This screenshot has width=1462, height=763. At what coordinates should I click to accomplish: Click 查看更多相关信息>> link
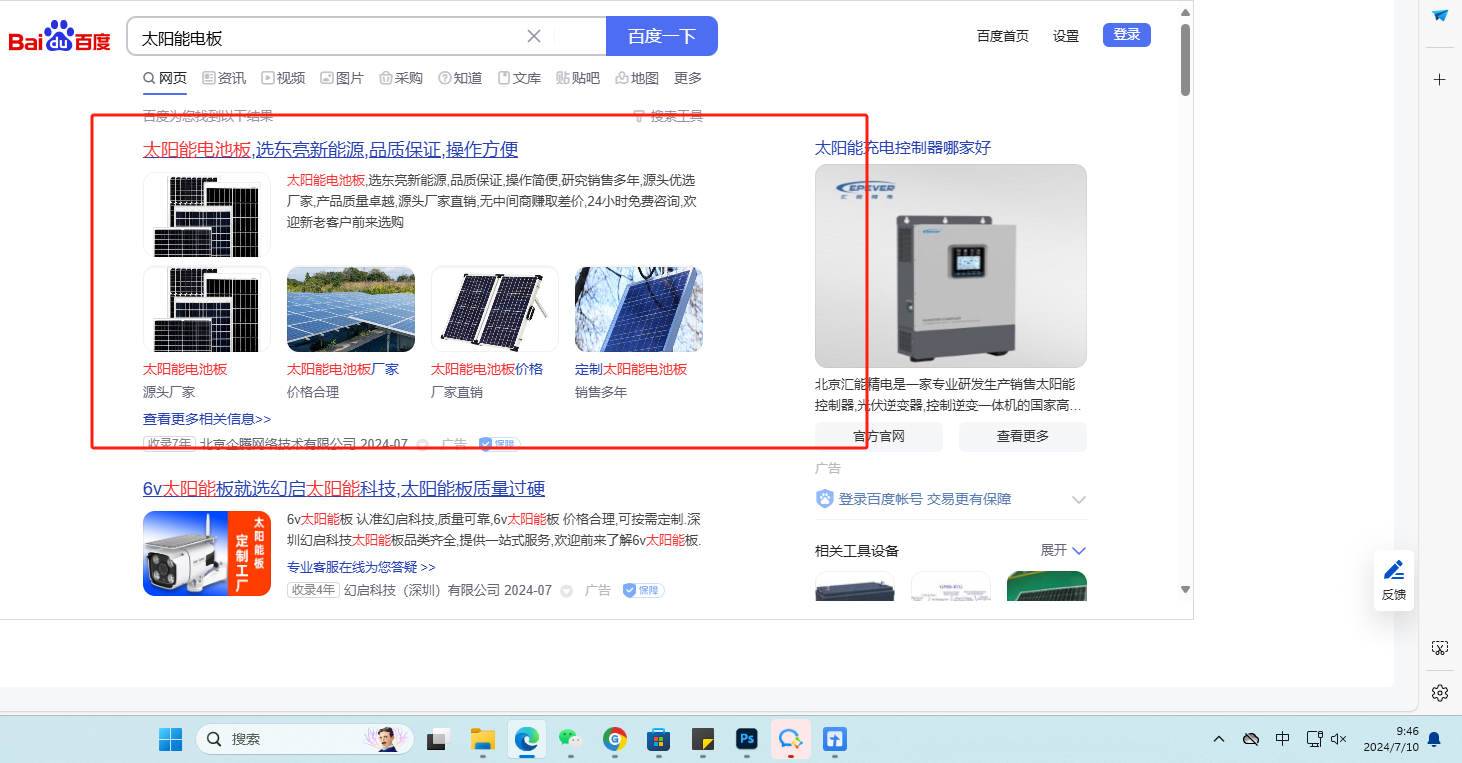207,419
